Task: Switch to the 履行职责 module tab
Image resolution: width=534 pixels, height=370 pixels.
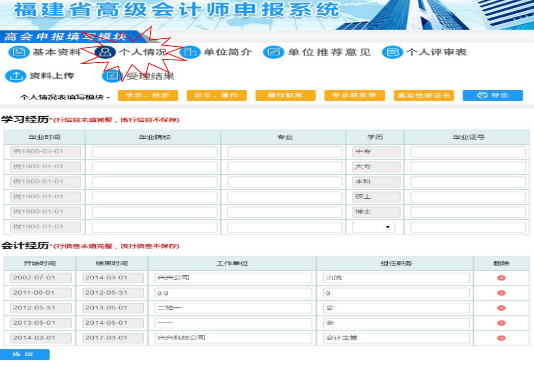Action: (x=285, y=95)
